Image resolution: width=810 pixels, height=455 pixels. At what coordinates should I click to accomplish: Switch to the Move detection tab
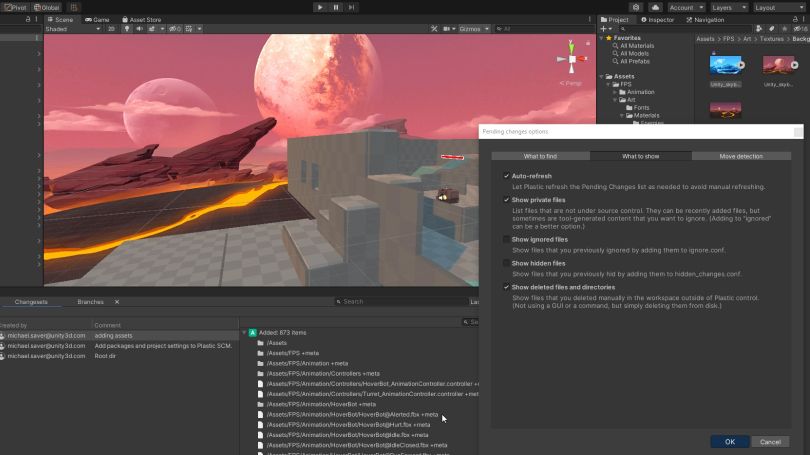(740, 156)
